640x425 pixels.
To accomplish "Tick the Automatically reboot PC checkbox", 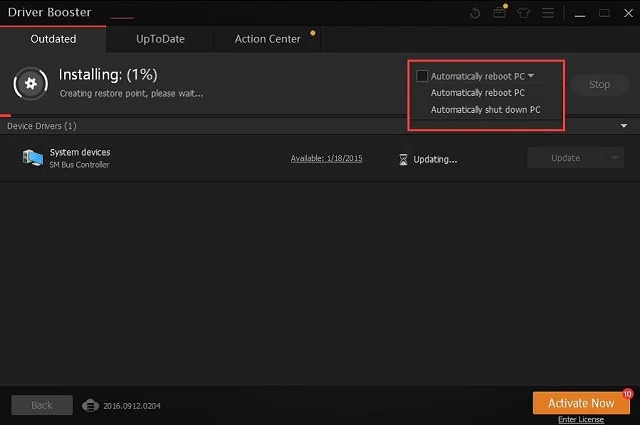I will pos(422,76).
